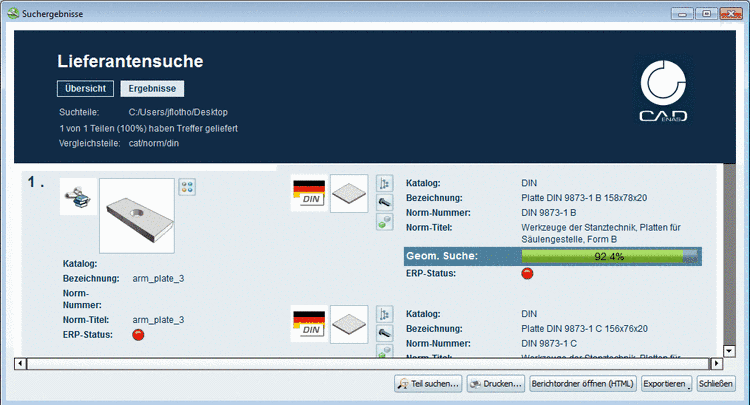Click the Suchergebnisse window title icon
Image resolution: width=750 pixels, height=405 pixels.
(x=13, y=13)
